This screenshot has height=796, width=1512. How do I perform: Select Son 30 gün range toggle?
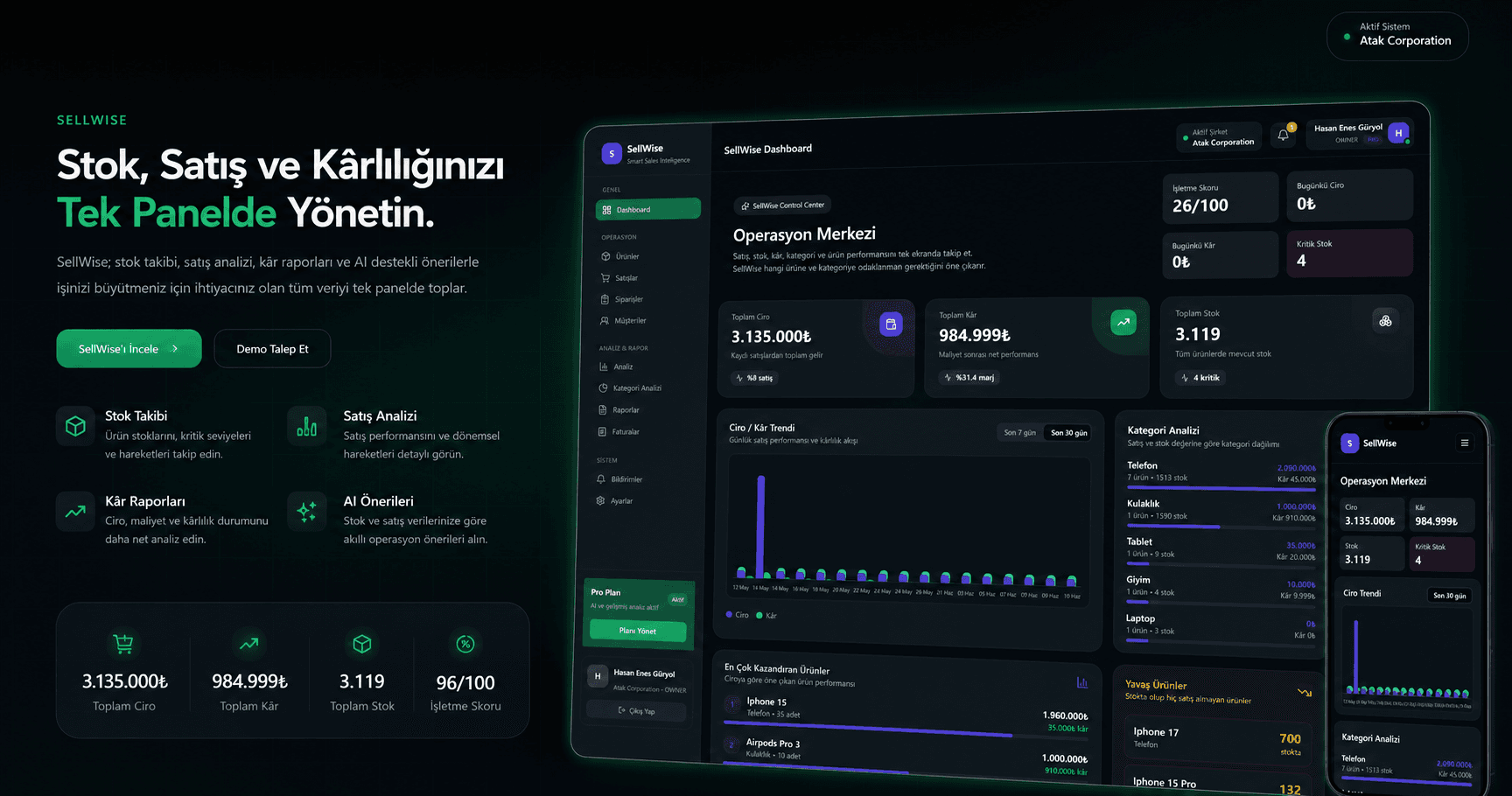1068,432
